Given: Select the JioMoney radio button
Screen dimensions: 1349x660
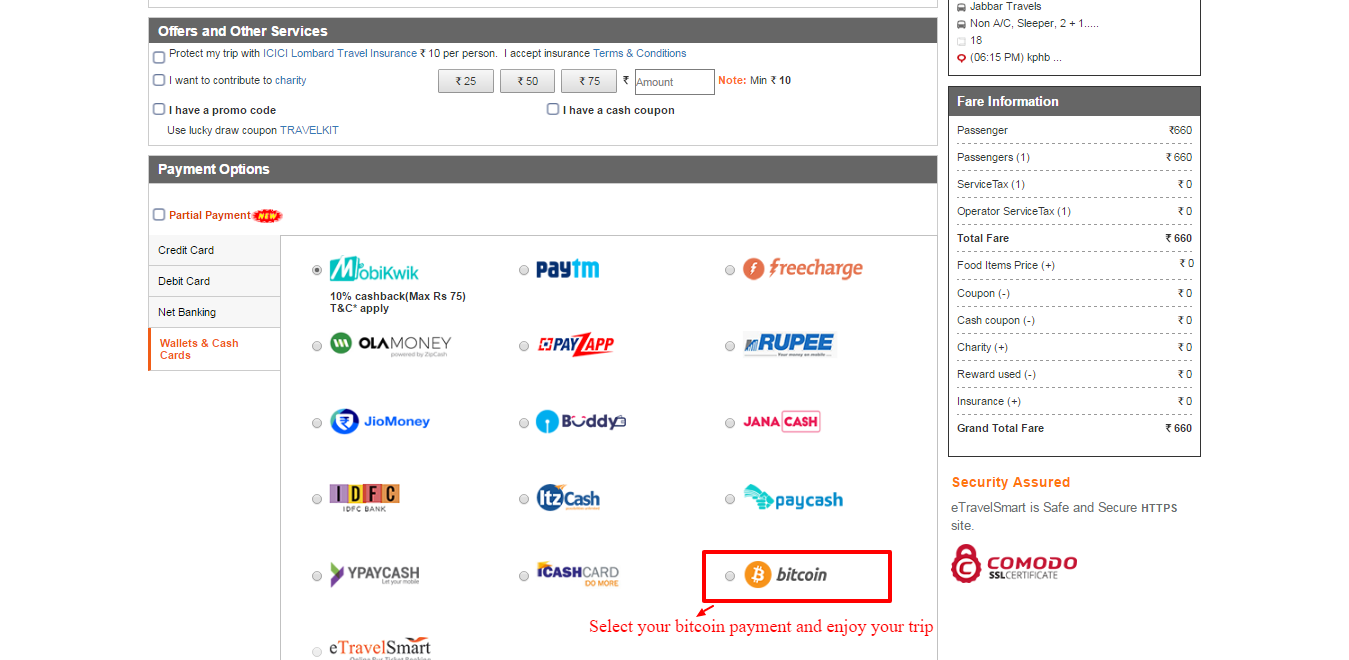Looking at the screenshot, I should coord(317,423).
